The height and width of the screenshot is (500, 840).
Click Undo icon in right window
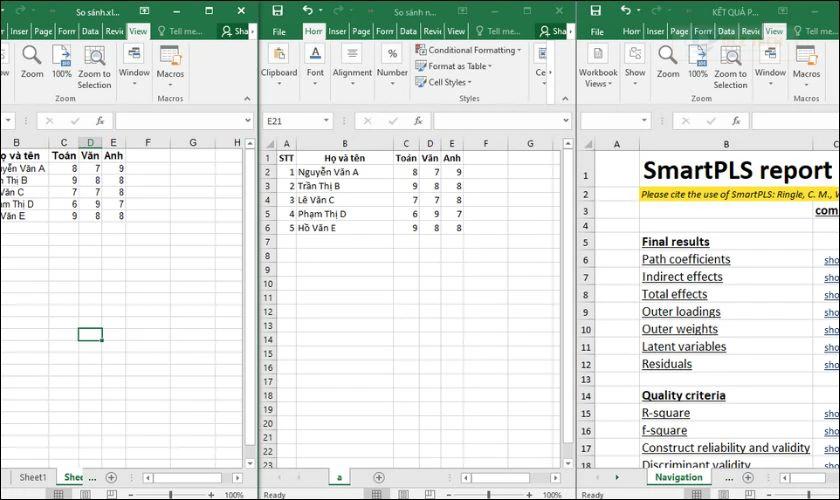coord(626,10)
